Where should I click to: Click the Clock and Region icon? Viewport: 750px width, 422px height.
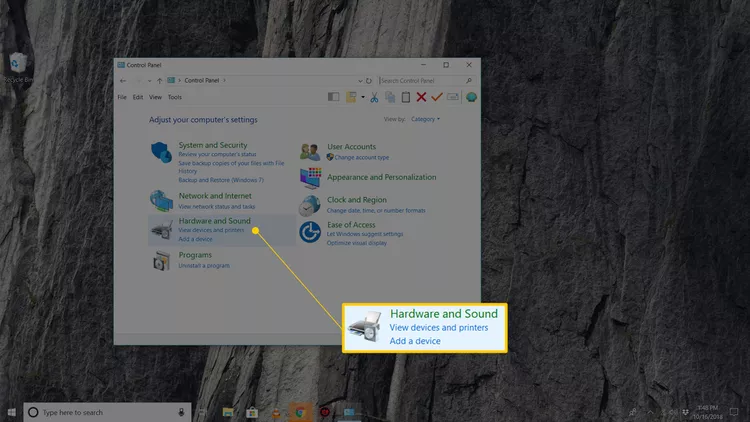click(x=310, y=205)
